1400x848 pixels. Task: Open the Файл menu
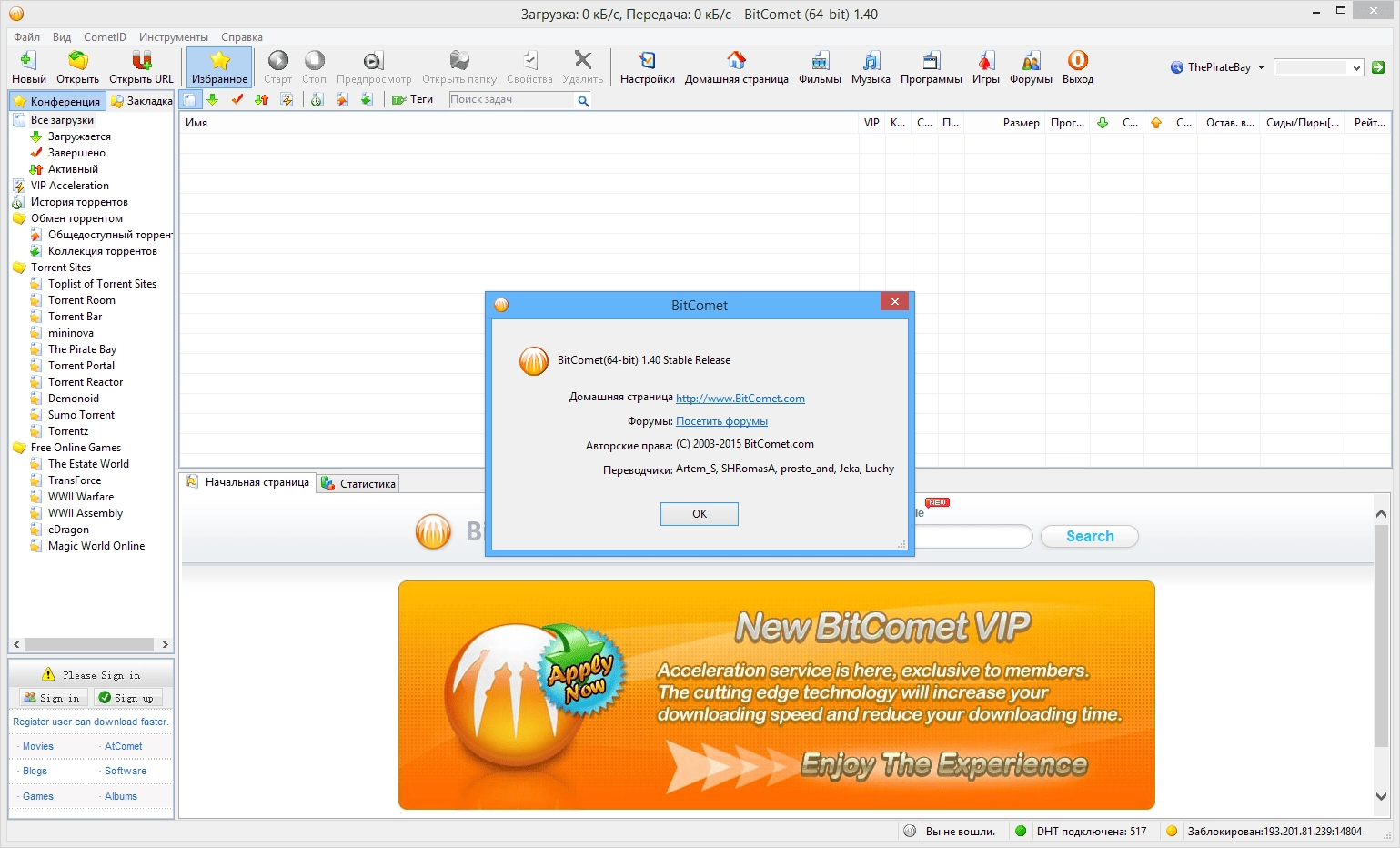pyautogui.click(x=26, y=37)
